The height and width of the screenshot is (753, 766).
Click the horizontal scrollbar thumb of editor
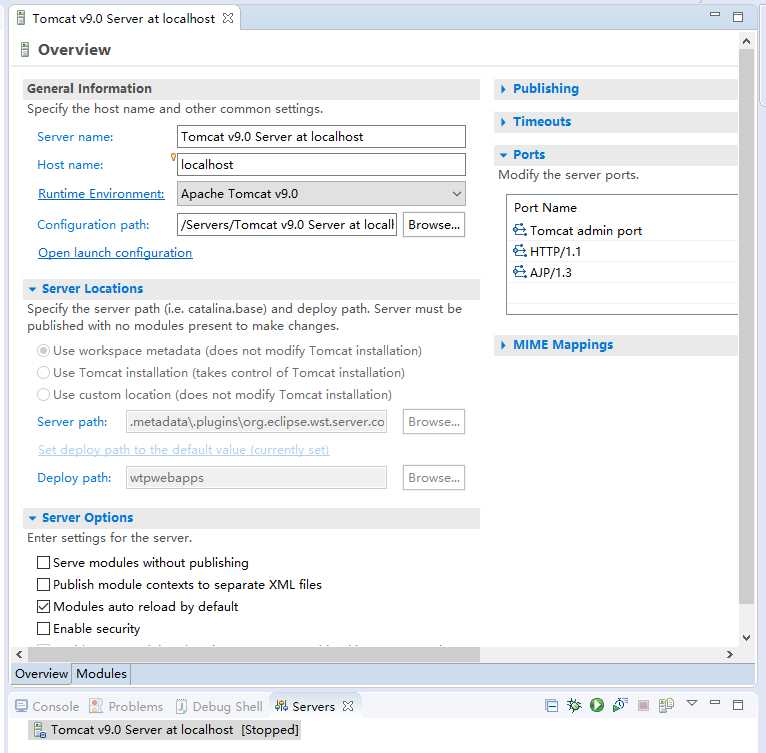click(x=254, y=654)
